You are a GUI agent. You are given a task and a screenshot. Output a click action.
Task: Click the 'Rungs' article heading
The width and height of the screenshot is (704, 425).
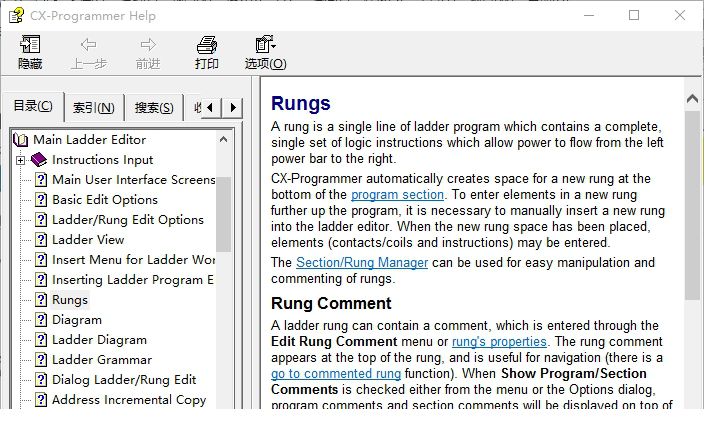(300, 103)
